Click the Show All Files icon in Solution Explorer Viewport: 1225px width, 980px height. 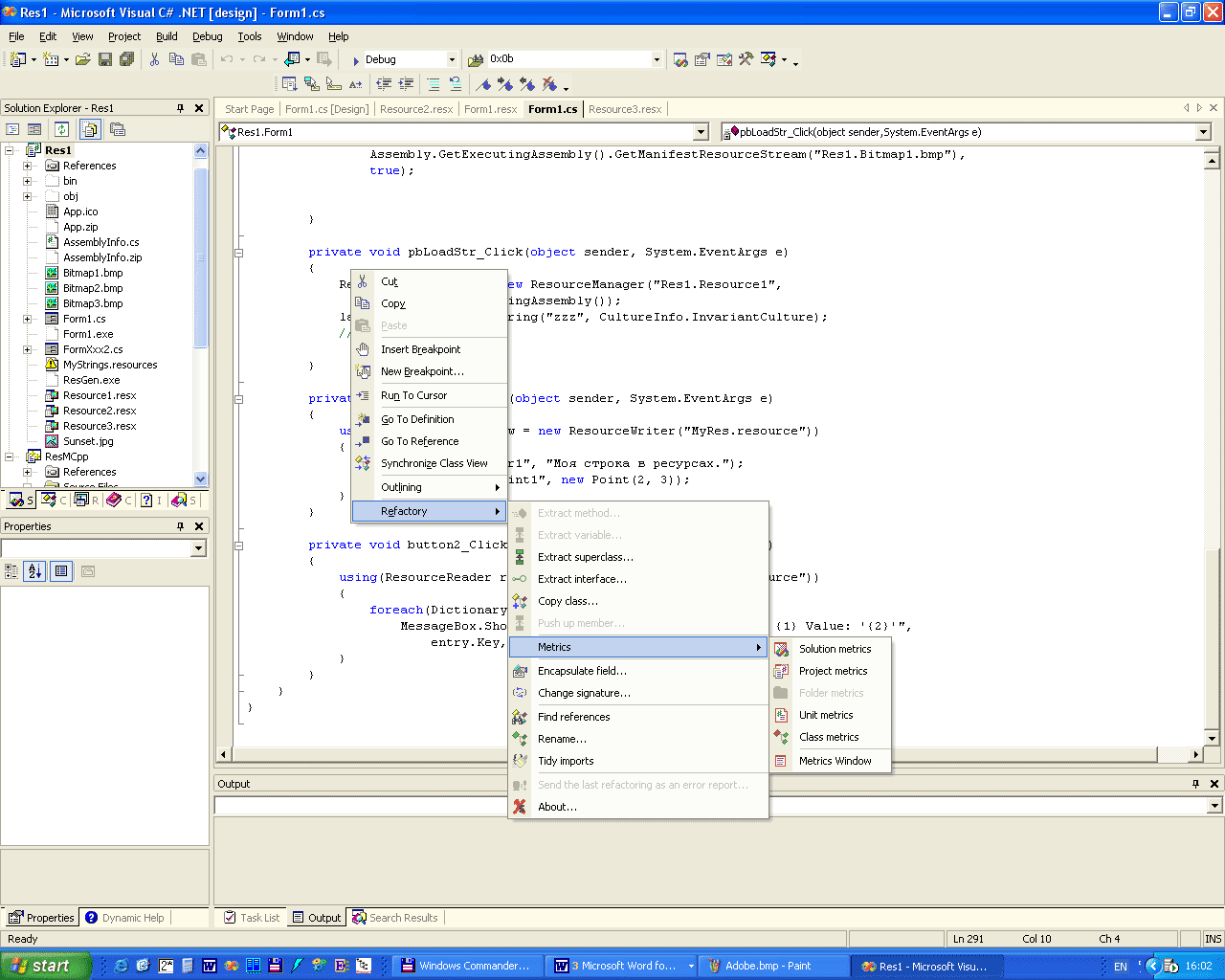coord(90,129)
